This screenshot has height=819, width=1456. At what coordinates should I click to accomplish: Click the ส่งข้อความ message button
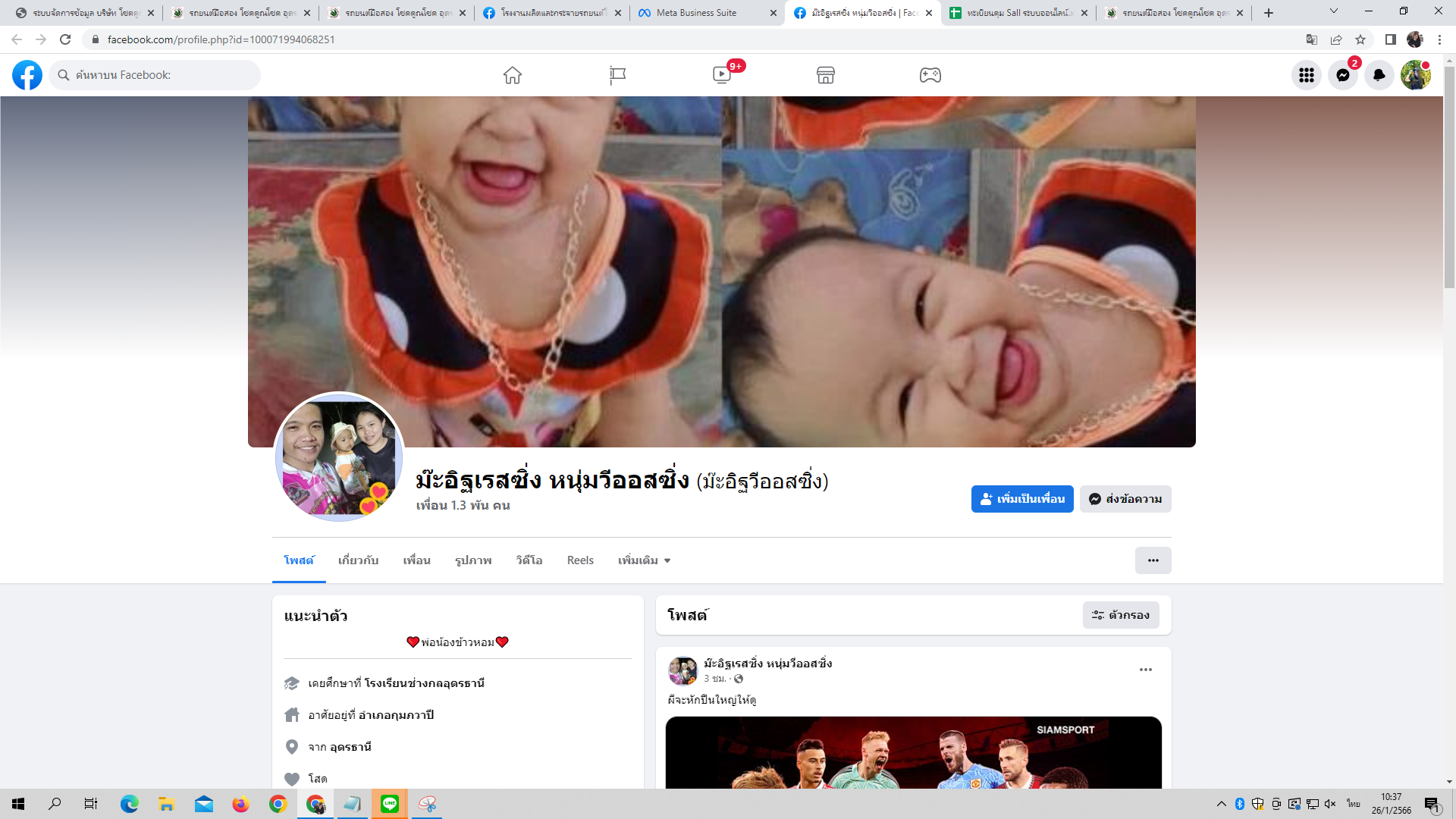(1125, 499)
